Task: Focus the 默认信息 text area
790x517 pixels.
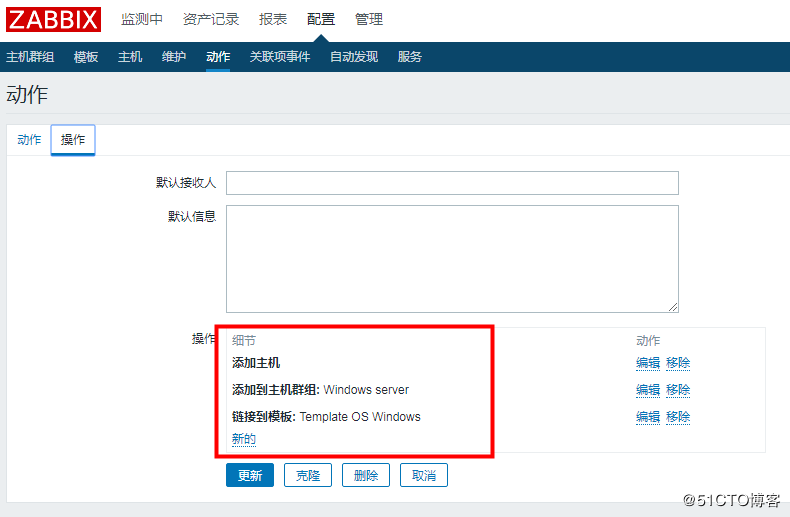Action: [452, 259]
